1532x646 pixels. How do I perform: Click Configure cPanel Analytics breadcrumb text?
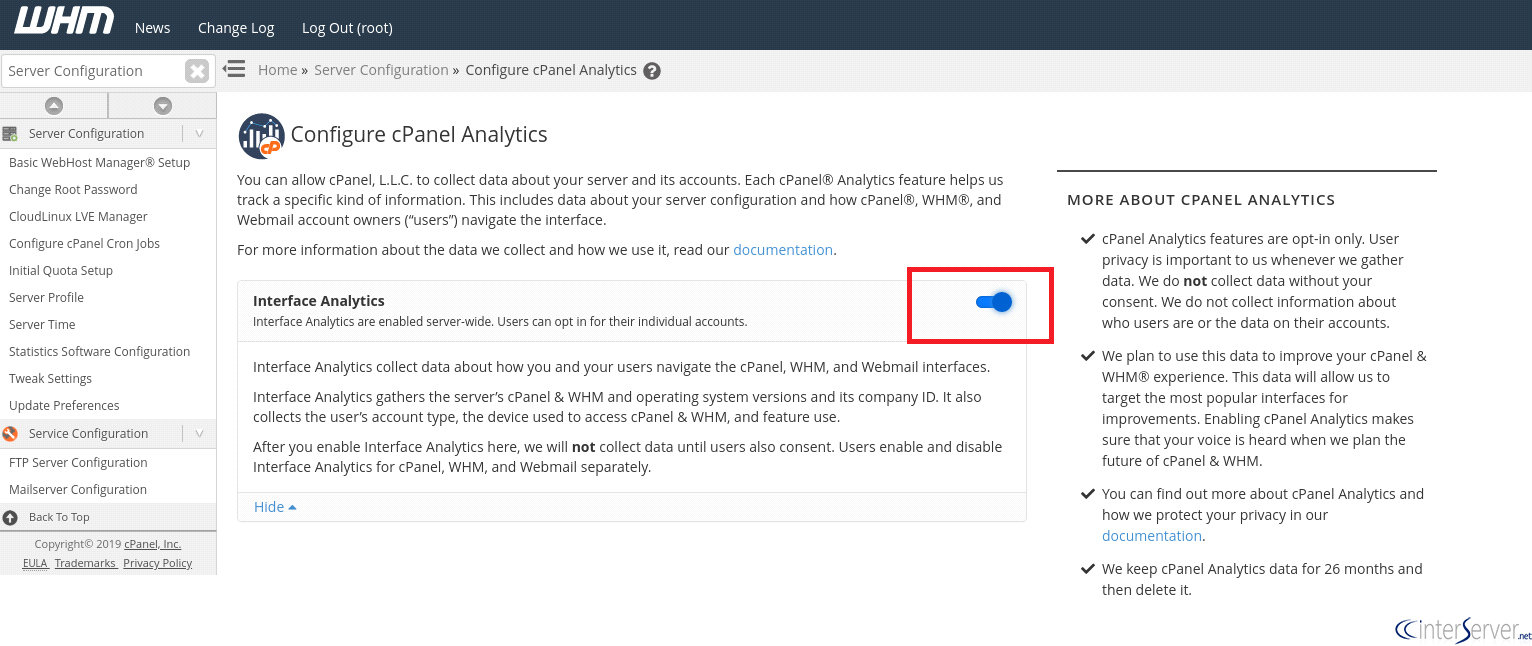click(x=551, y=70)
